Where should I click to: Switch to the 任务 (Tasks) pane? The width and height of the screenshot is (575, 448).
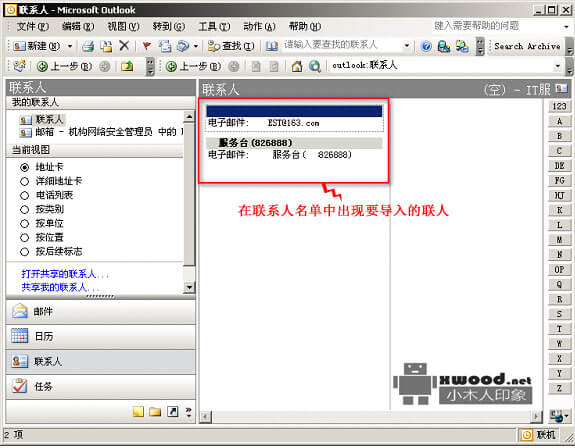tap(100, 386)
